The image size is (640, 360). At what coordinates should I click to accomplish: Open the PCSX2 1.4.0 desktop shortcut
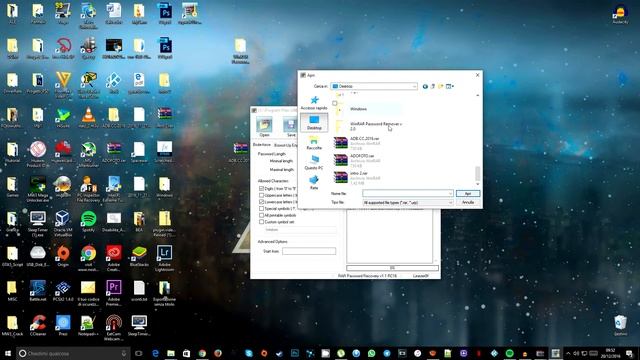tap(63, 291)
